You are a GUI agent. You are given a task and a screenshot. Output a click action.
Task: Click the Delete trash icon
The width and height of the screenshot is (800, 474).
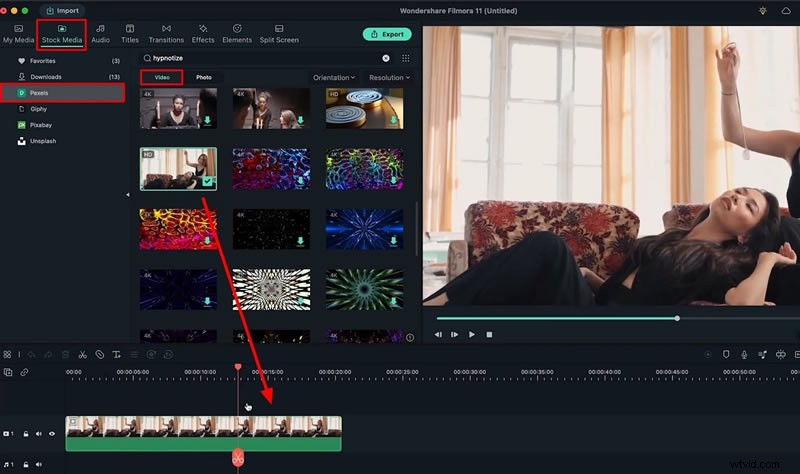pyautogui.click(x=65, y=355)
